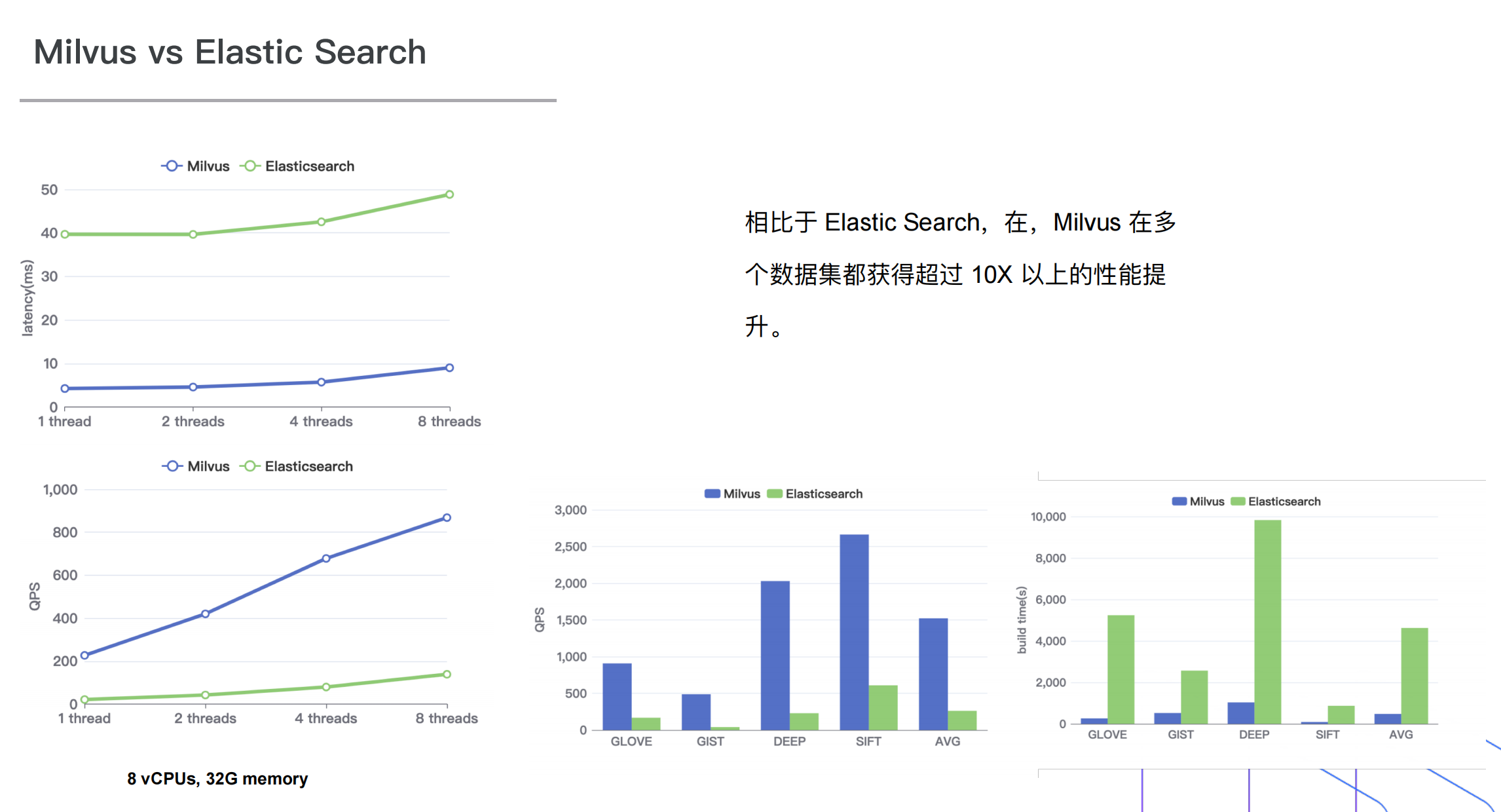This screenshot has width=1501, height=812.
Task: Select Elasticsearch latency point at 2 threads
Action: [193, 234]
